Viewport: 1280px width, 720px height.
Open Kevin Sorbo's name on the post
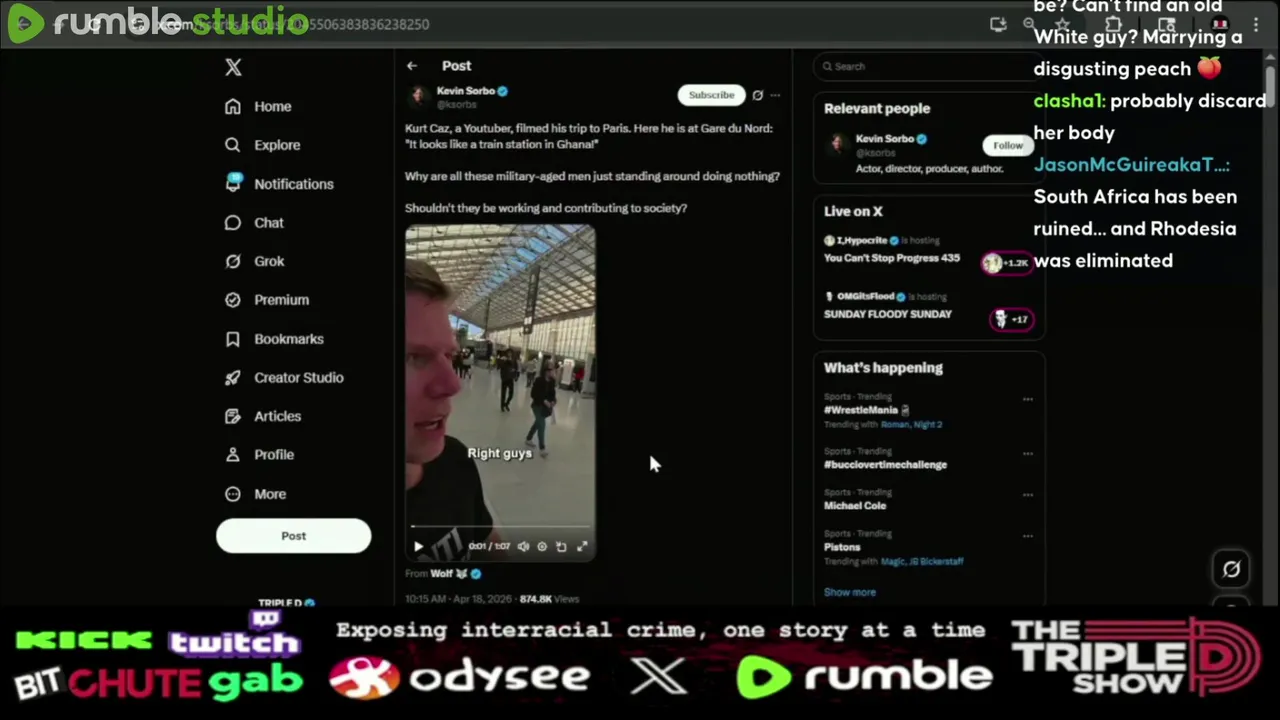pos(466,91)
